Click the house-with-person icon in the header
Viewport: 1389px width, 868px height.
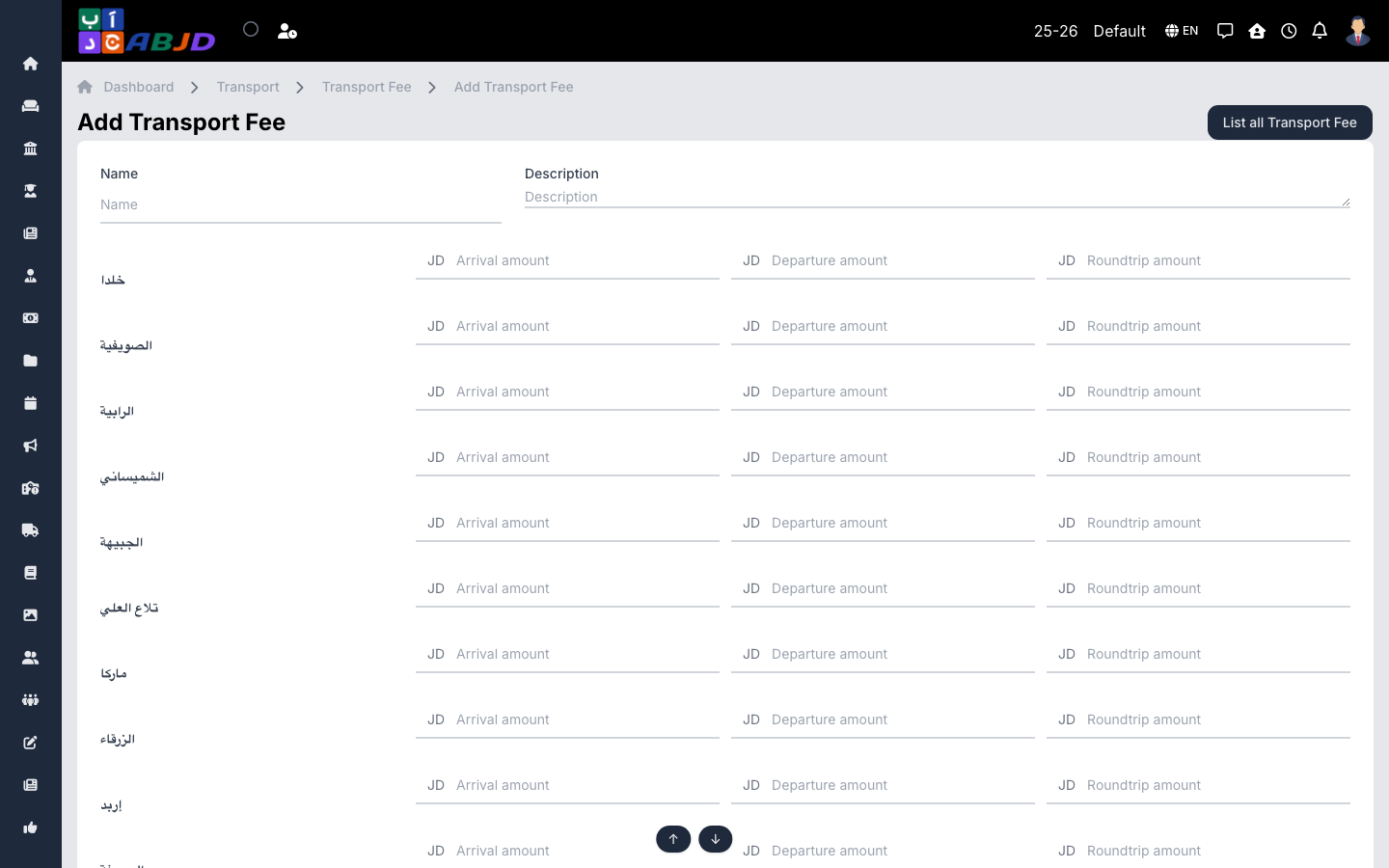coord(1257,31)
